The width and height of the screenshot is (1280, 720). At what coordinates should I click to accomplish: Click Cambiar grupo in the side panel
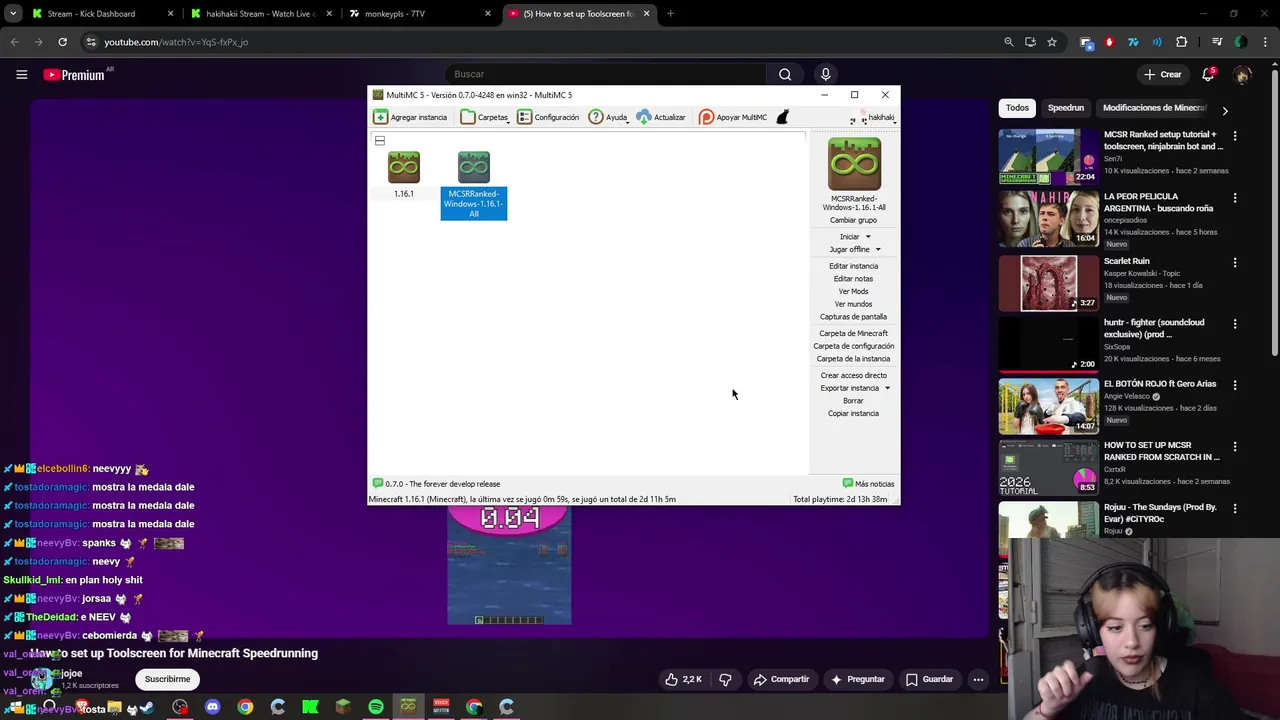(x=853, y=220)
